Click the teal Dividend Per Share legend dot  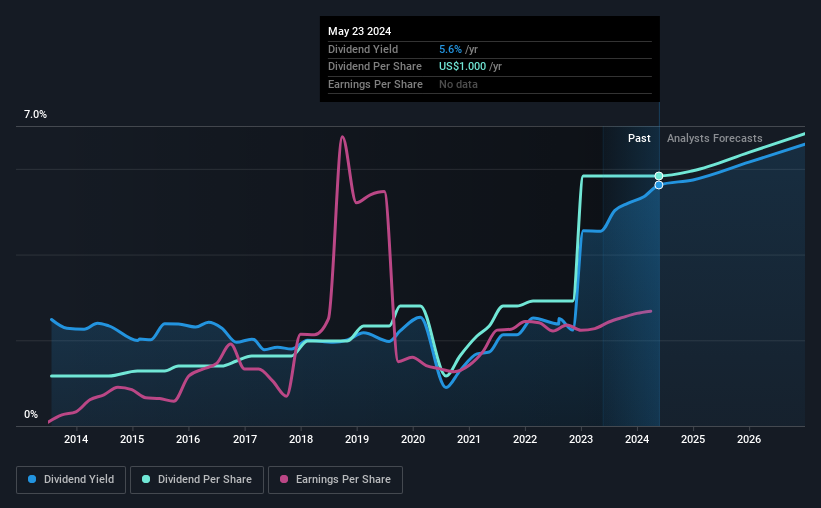pyautogui.click(x=146, y=479)
